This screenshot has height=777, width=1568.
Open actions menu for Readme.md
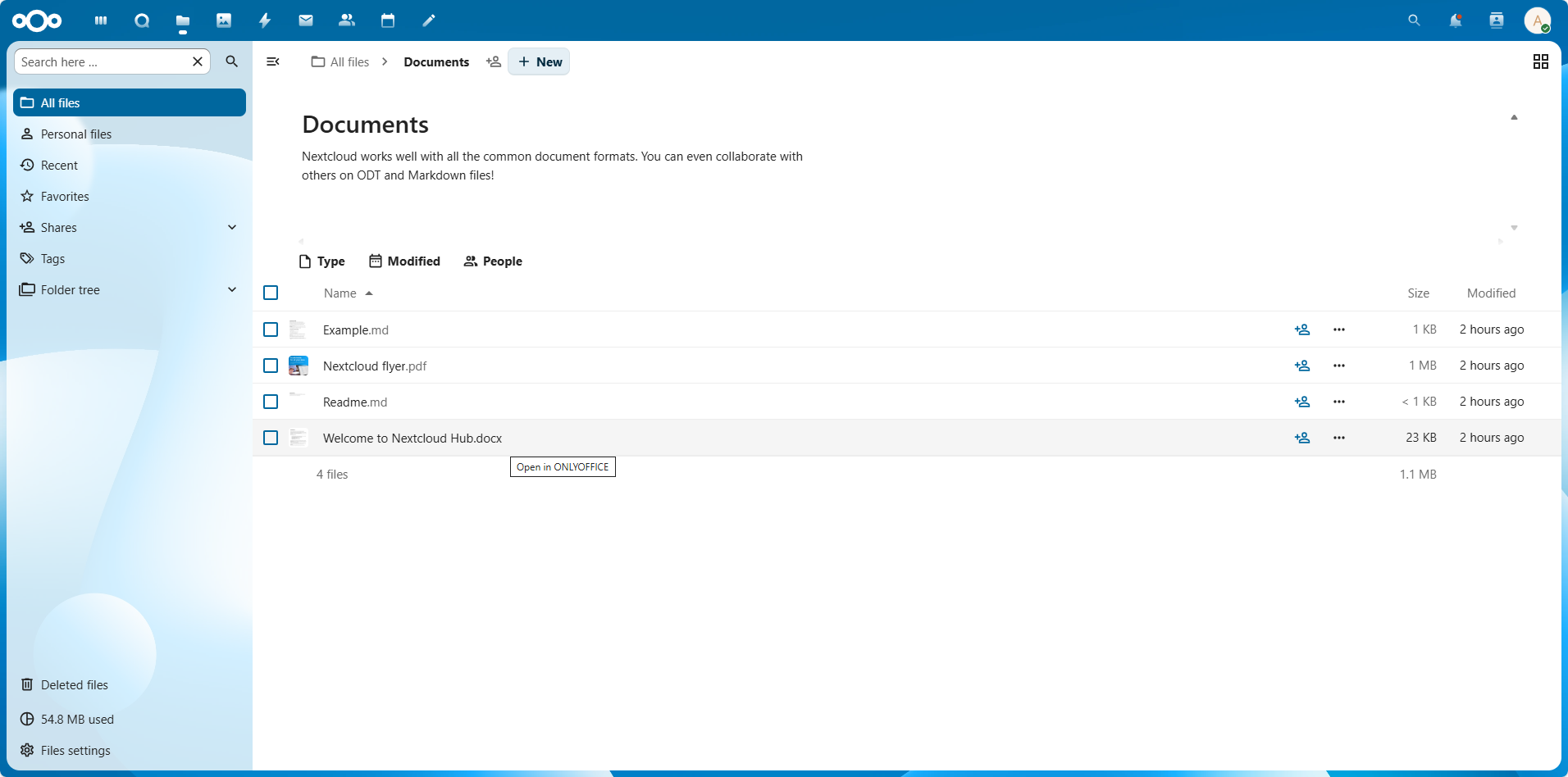(x=1338, y=402)
